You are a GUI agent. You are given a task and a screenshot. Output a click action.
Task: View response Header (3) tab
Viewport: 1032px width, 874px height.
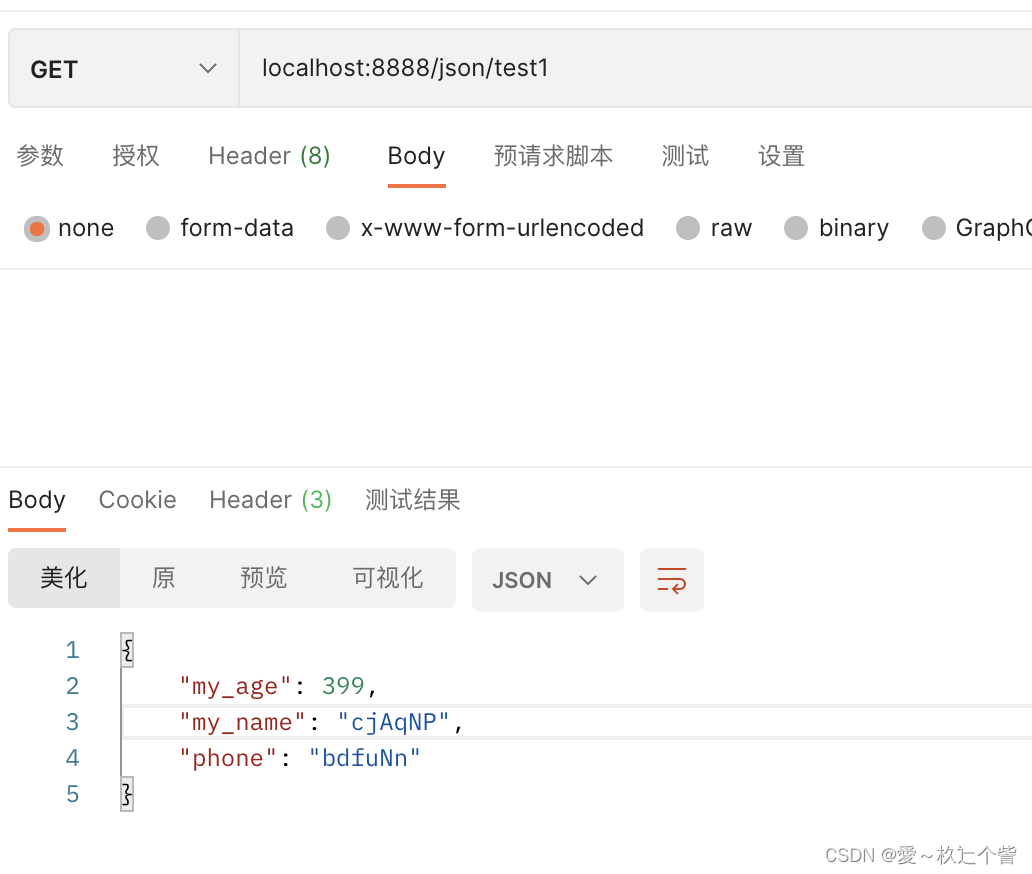pyautogui.click(x=270, y=500)
